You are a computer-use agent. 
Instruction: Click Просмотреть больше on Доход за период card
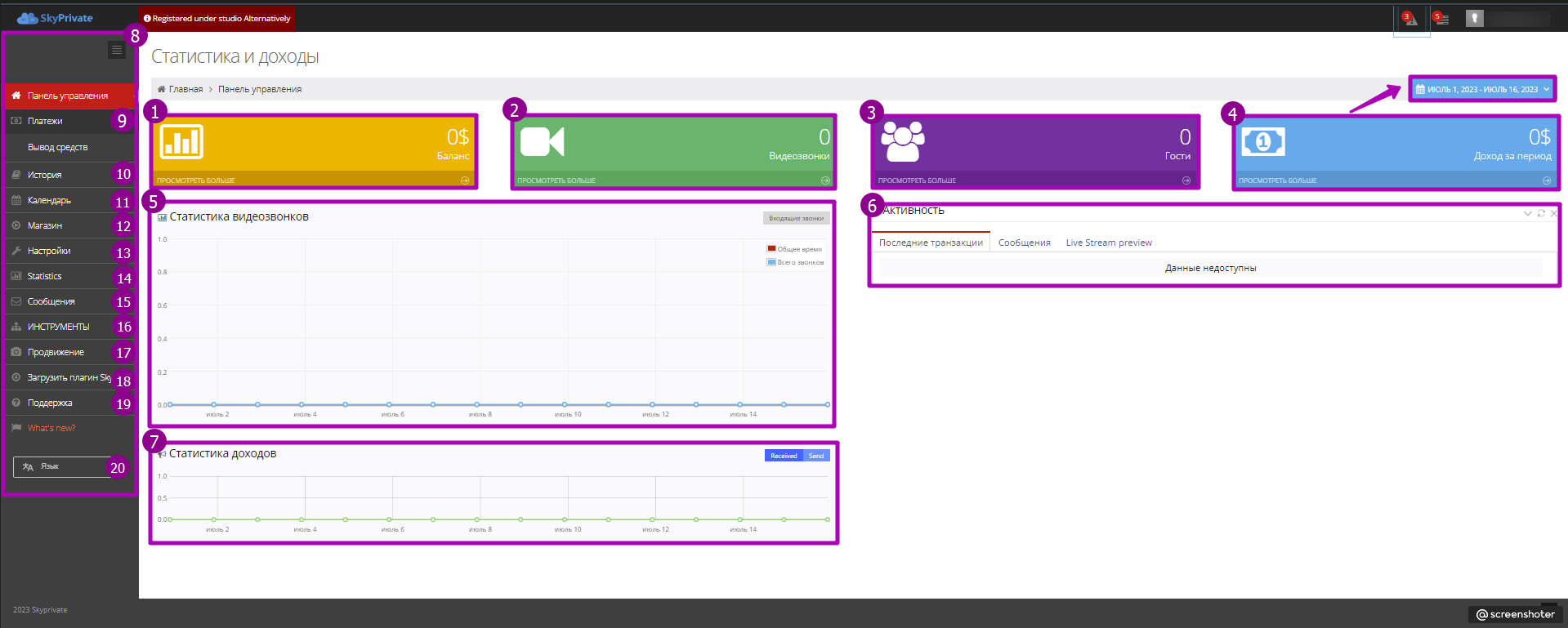[x=1277, y=180]
